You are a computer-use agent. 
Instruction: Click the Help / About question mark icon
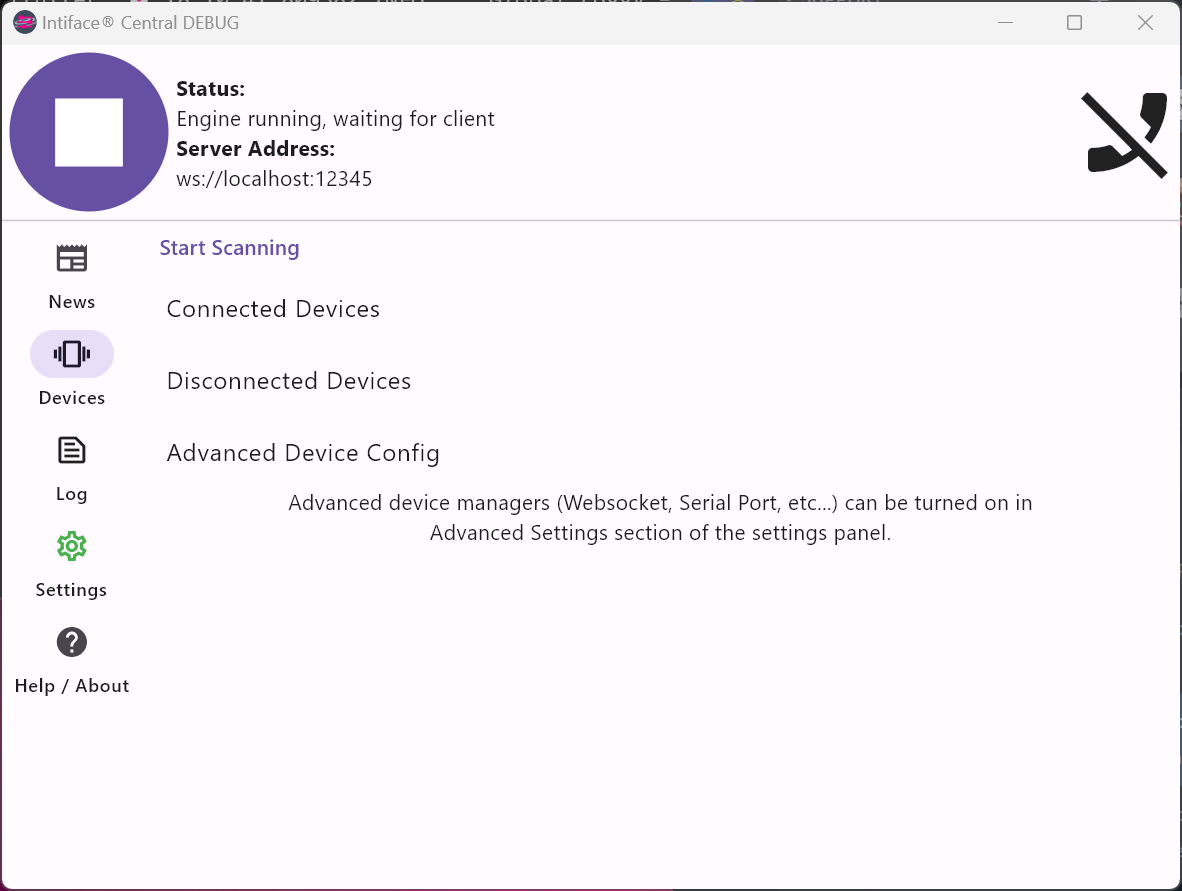(71, 642)
